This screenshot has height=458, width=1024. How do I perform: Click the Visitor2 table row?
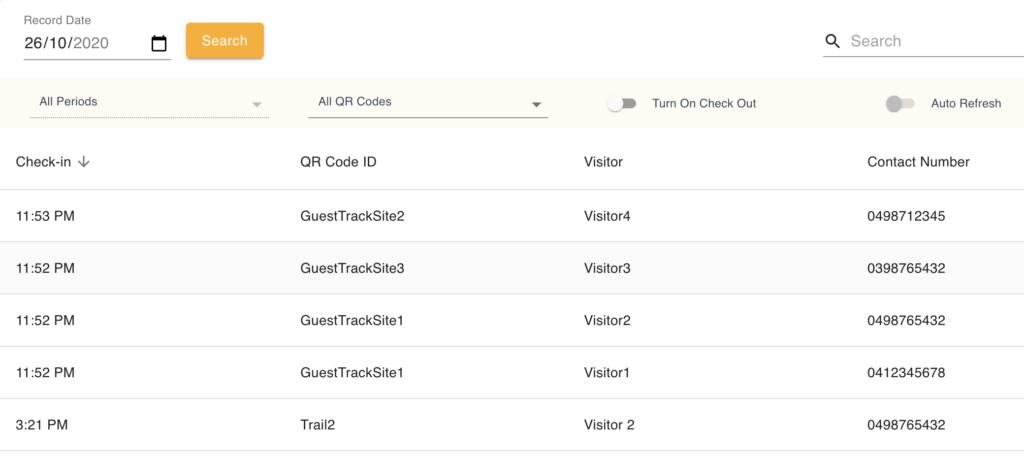click(607, 320)
